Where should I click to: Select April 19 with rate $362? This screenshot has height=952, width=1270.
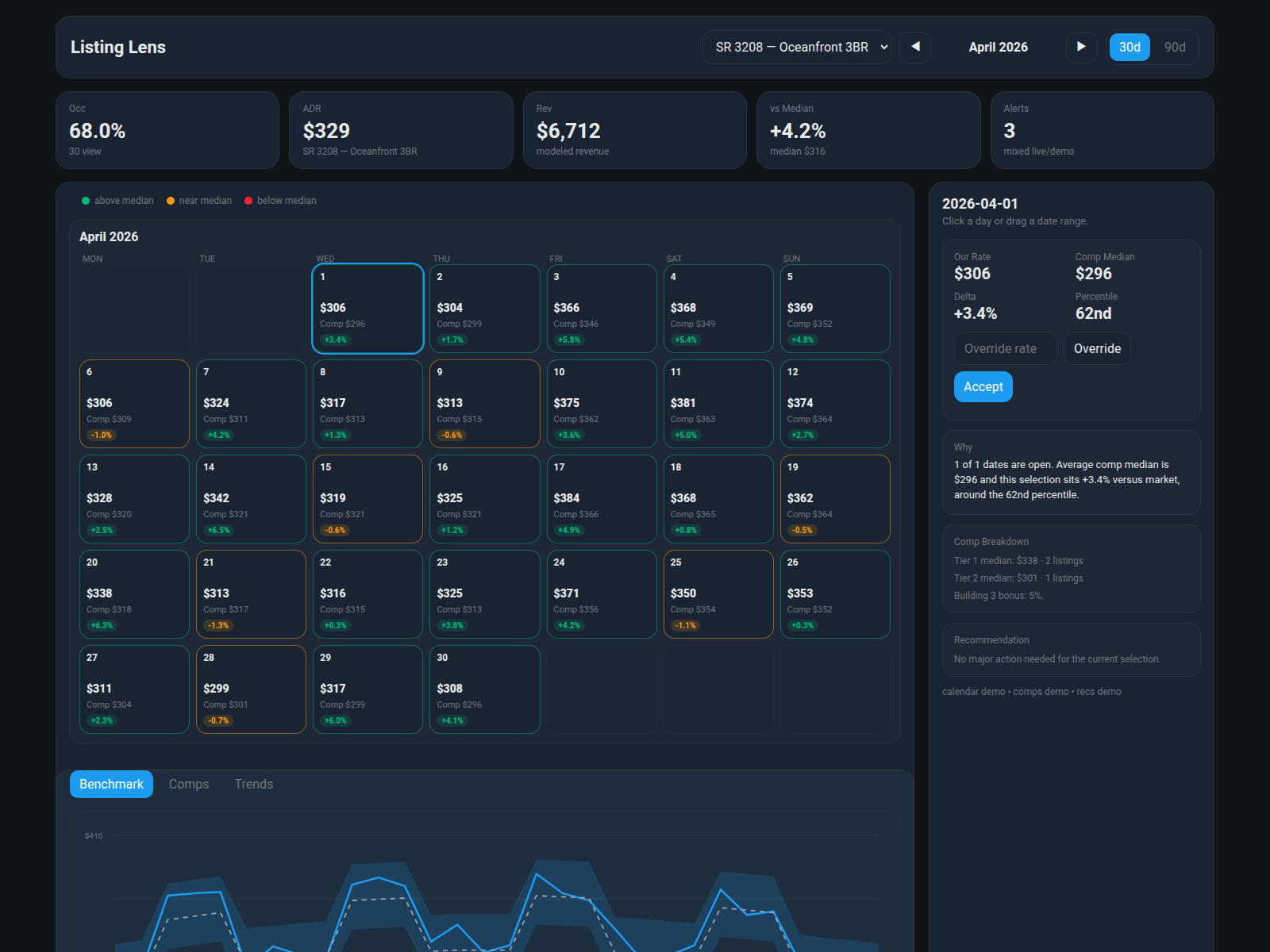(835, 499)
